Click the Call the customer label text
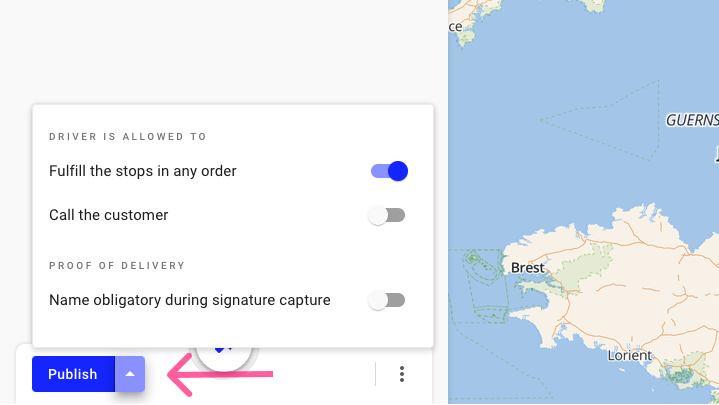The height and width of the screenshot is (405, 719). 109,215
